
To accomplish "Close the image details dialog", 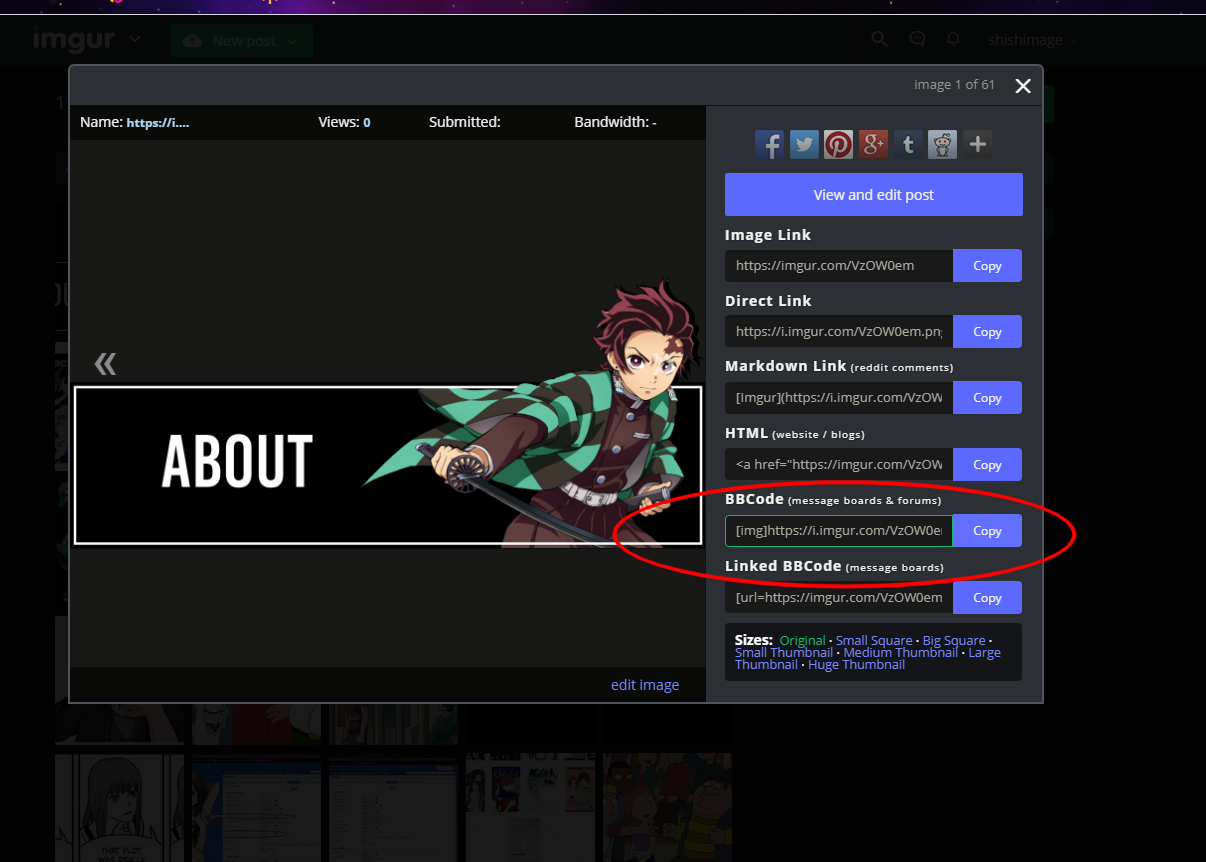I will 1023,86.
